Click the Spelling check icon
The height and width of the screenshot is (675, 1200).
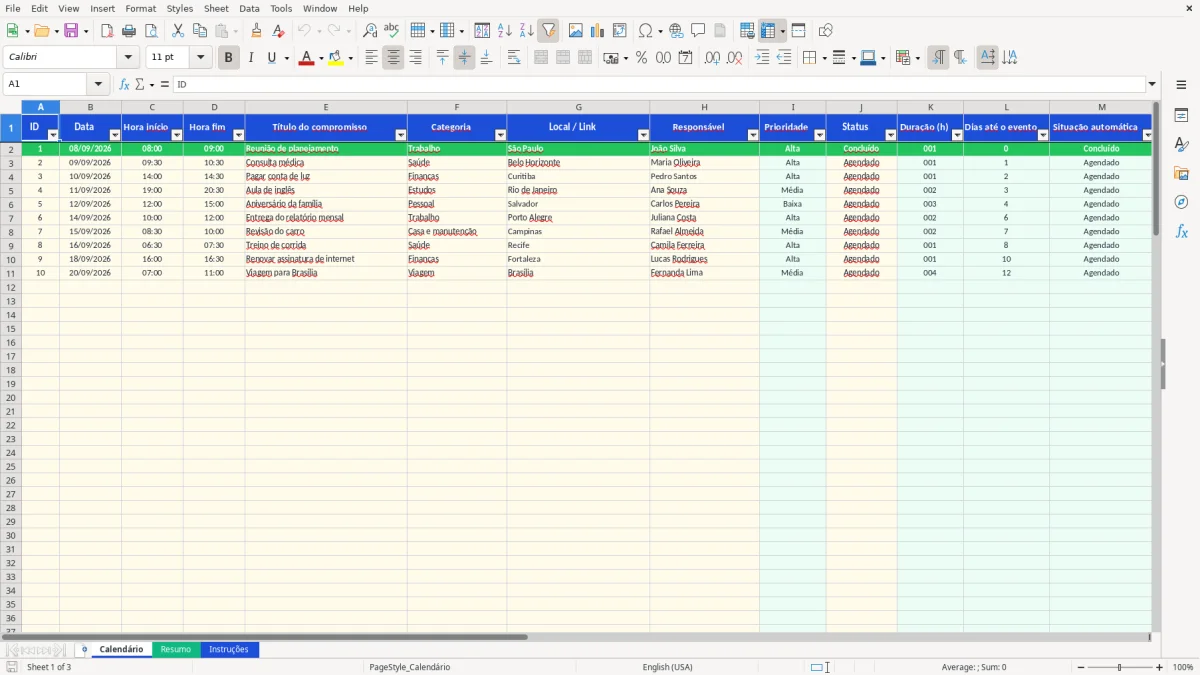(392, 31)
